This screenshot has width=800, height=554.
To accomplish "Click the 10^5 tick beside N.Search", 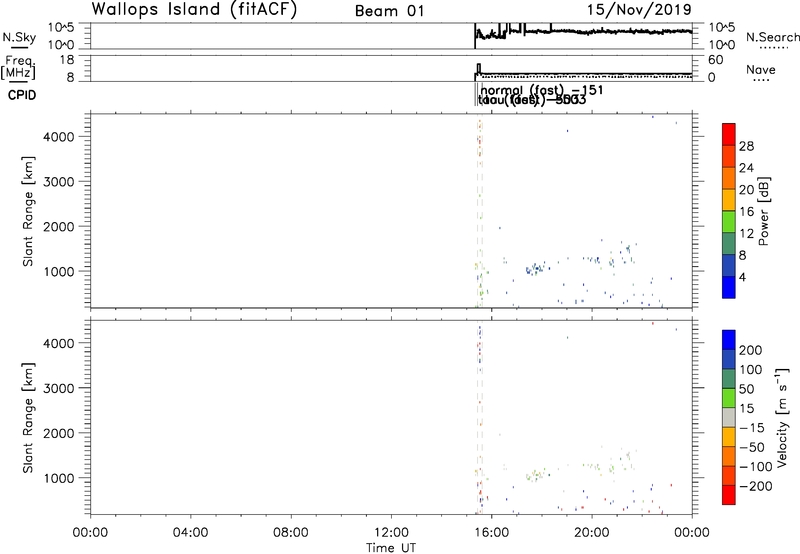I will click(x=721, y=28).
